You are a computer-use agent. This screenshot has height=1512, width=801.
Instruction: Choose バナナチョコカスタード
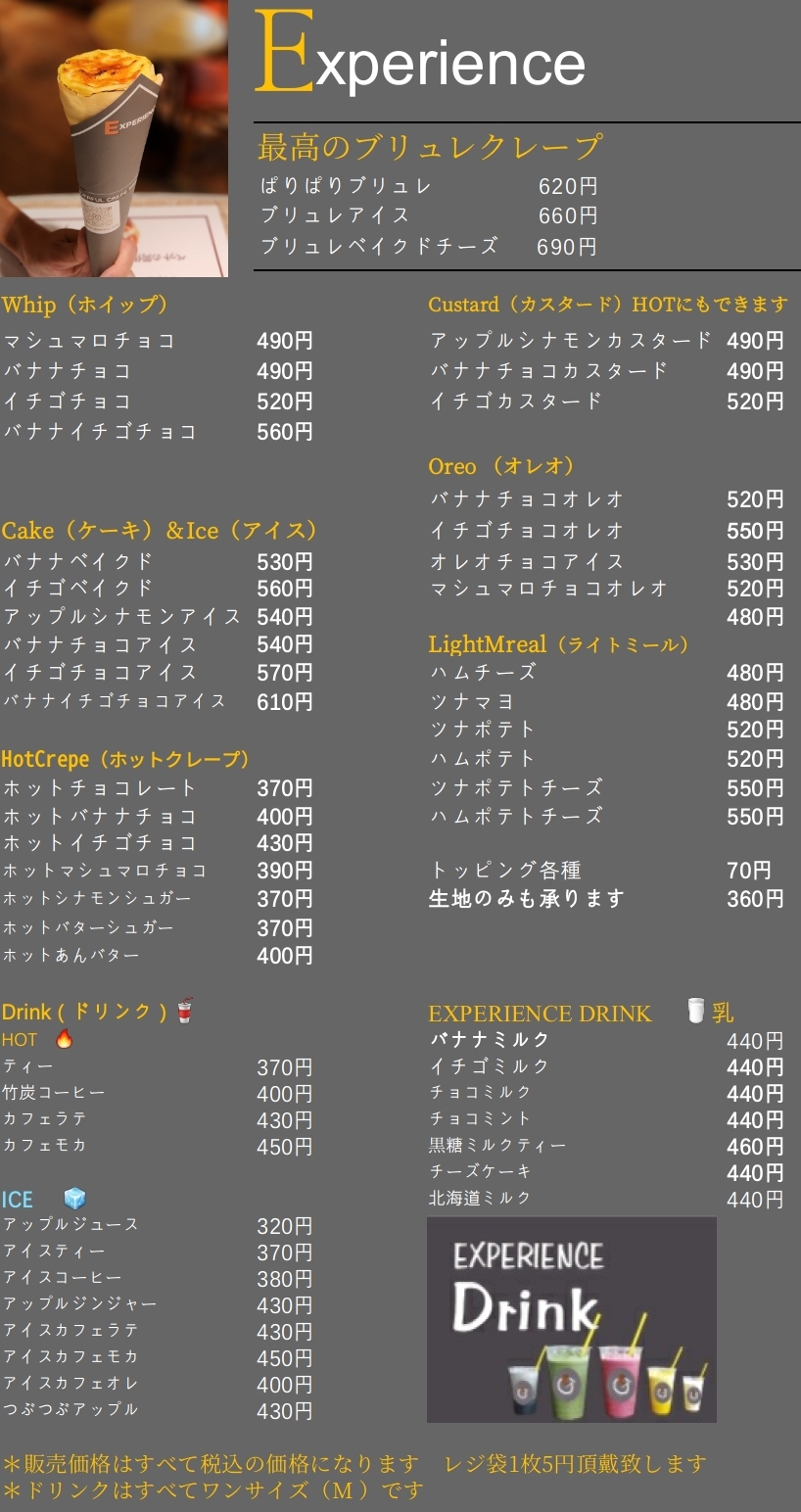pos(549,370)
